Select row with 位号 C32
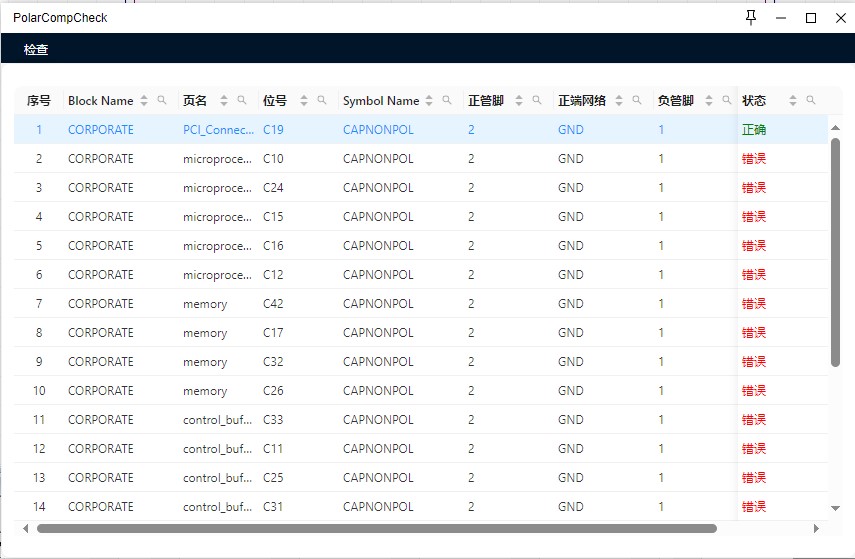The image size is (855, 559). (421, 362)
